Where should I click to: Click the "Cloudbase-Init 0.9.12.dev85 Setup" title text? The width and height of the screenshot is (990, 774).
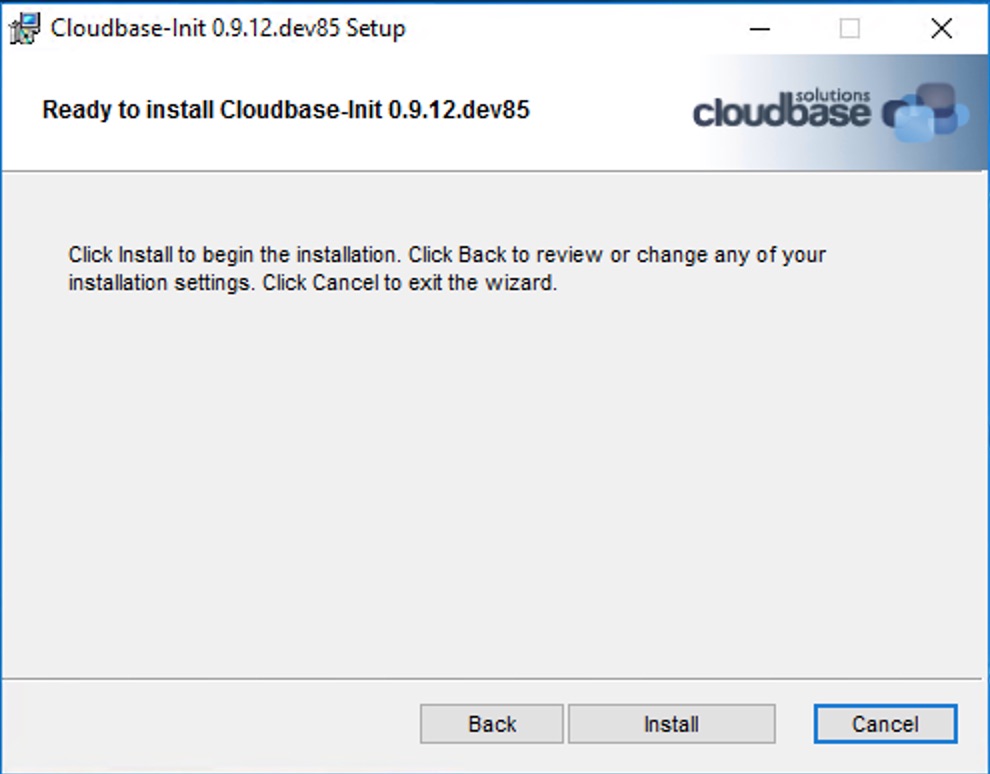tap(228, 28)
